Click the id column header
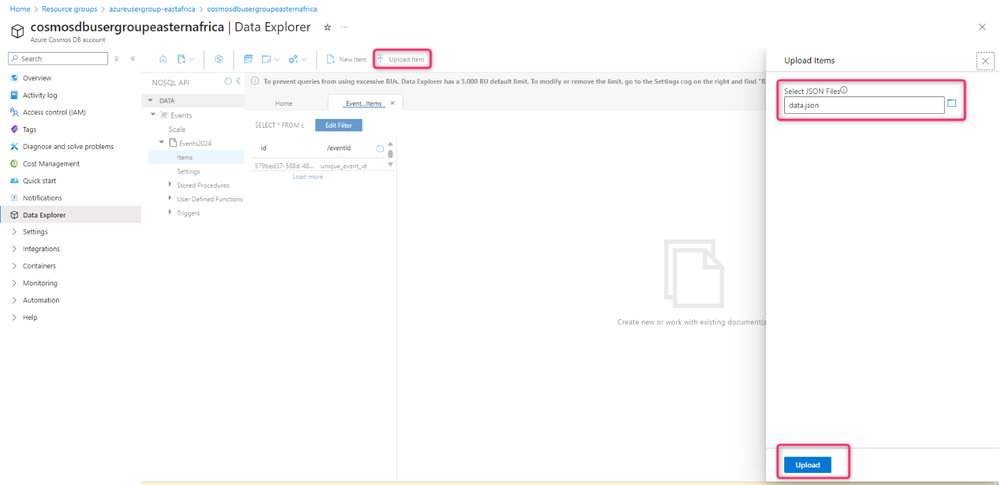Viewport: 999px width, 485px height. point(263,148)
